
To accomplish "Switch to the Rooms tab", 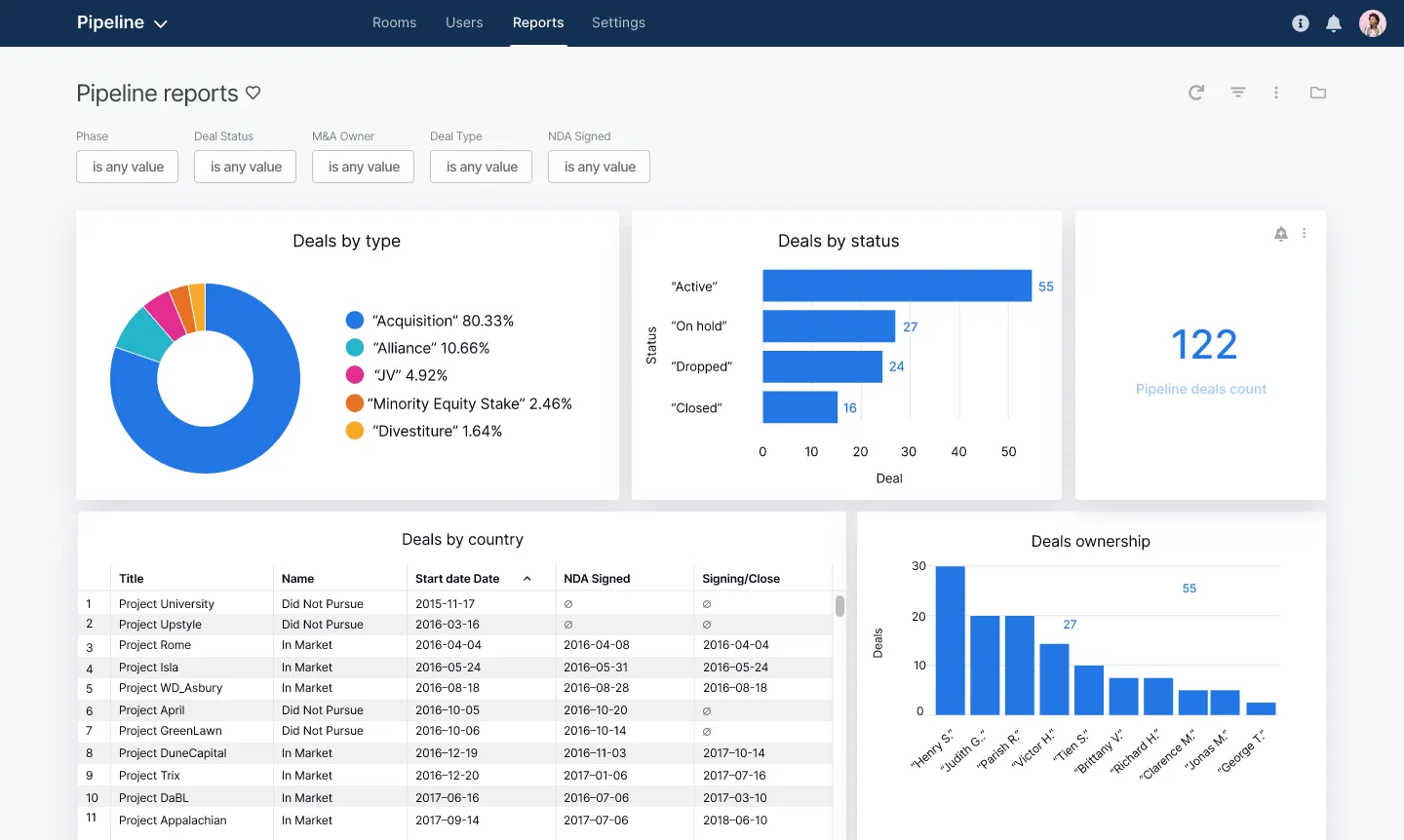I will point(394,22).
